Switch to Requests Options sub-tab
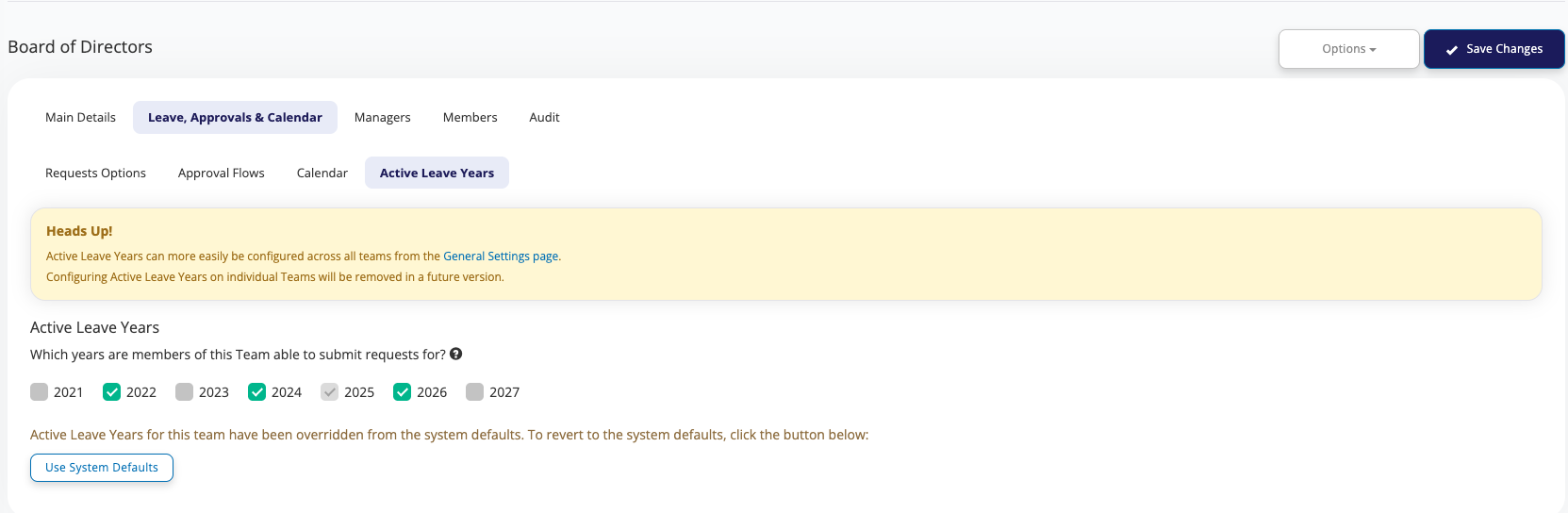Screen dimensions: 1568x513 tap(95, 174)
